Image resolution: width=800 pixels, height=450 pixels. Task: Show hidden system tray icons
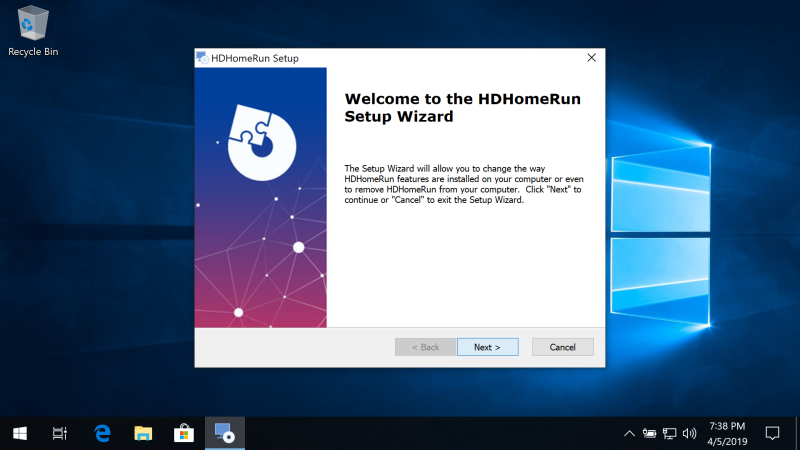(629, 434)
